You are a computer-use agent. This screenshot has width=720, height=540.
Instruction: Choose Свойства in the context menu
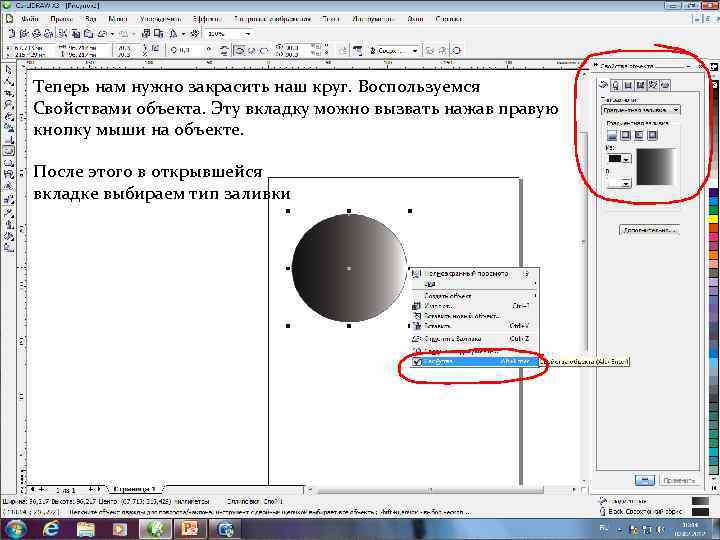point(474,362)
